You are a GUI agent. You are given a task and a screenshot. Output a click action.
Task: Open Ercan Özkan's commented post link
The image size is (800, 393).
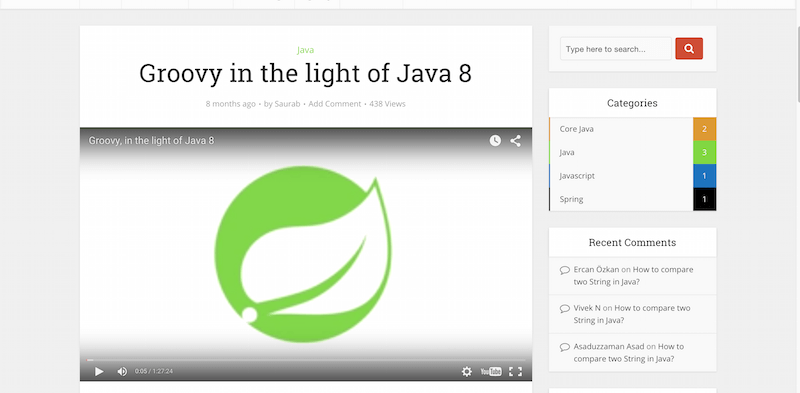click(633, 276)
